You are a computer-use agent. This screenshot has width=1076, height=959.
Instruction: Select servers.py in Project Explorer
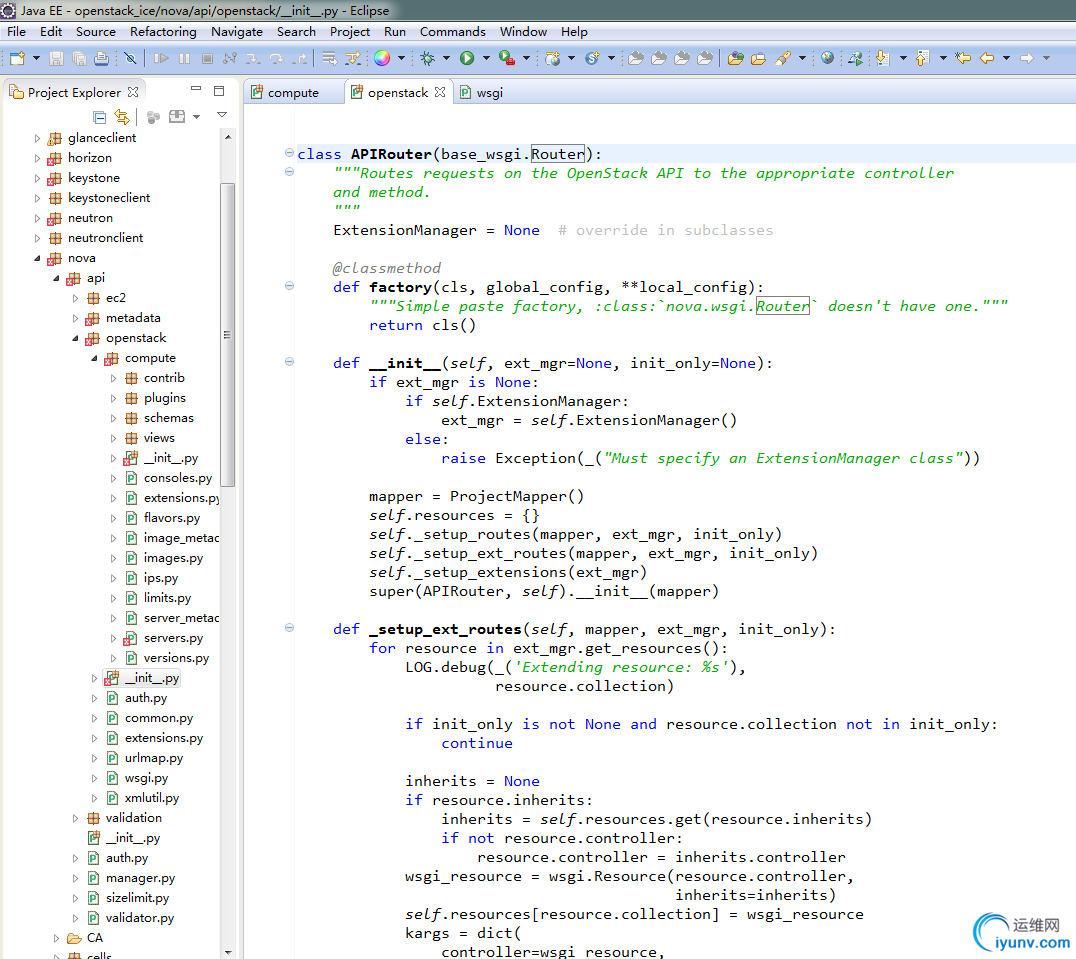tap(173, 638)
